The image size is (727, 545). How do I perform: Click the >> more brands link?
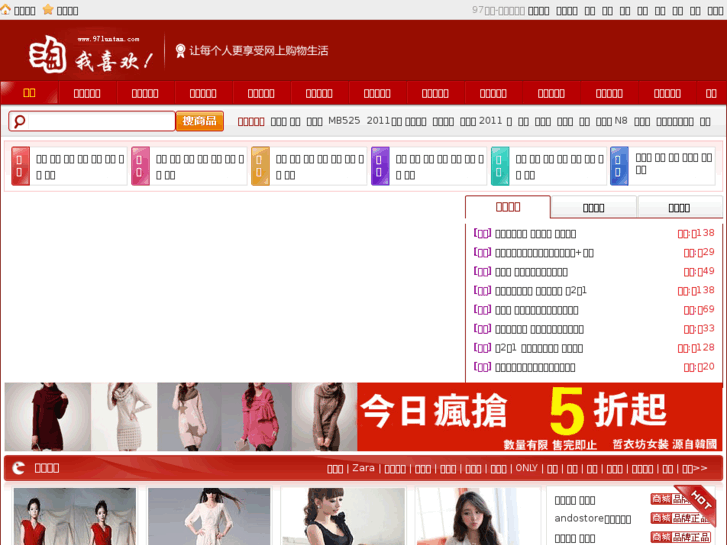pos(695,468)
